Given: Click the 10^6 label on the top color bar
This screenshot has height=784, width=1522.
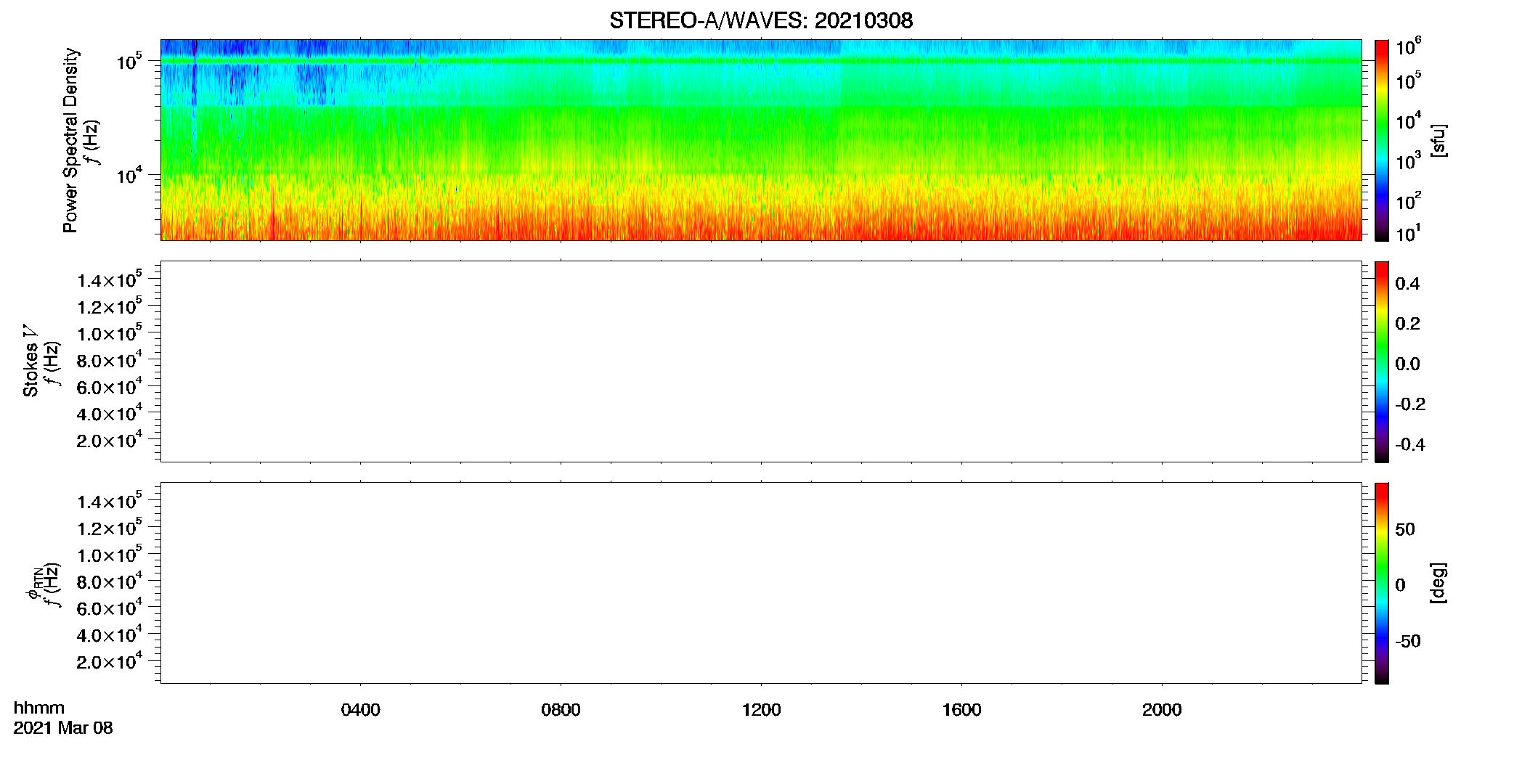Looking at the screenshot, I should click(1408, 46).
